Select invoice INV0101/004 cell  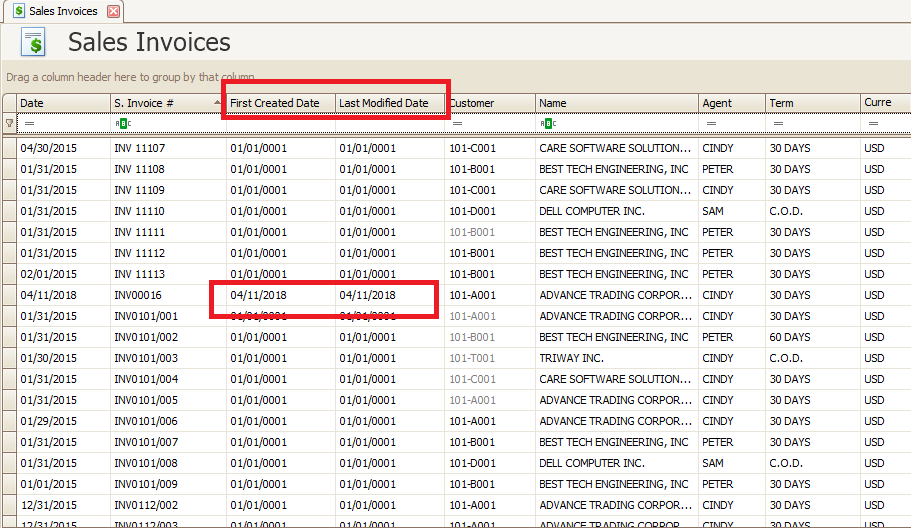pyautogui.click(x=168, y=379)
